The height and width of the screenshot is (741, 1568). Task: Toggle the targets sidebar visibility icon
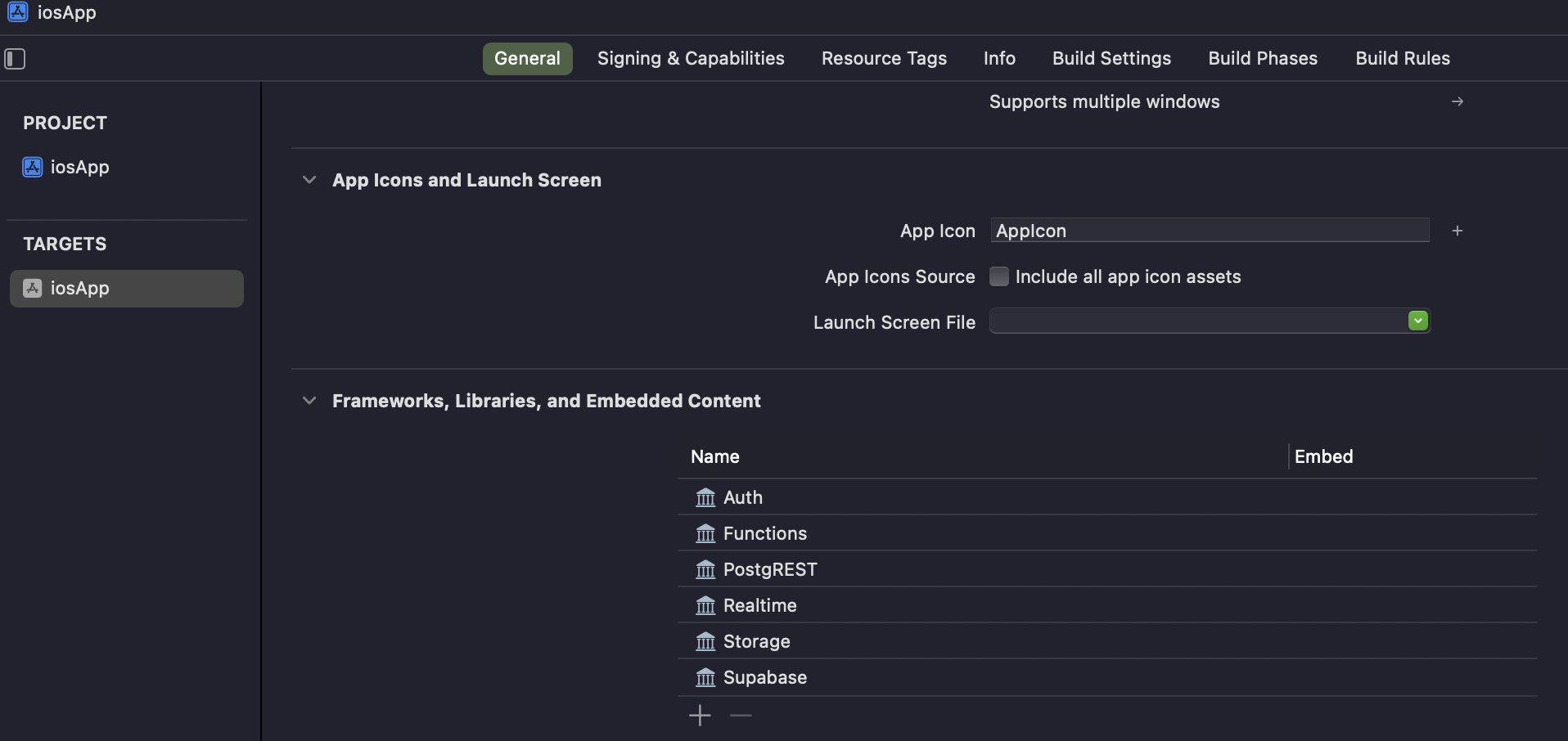click(15, 59)
